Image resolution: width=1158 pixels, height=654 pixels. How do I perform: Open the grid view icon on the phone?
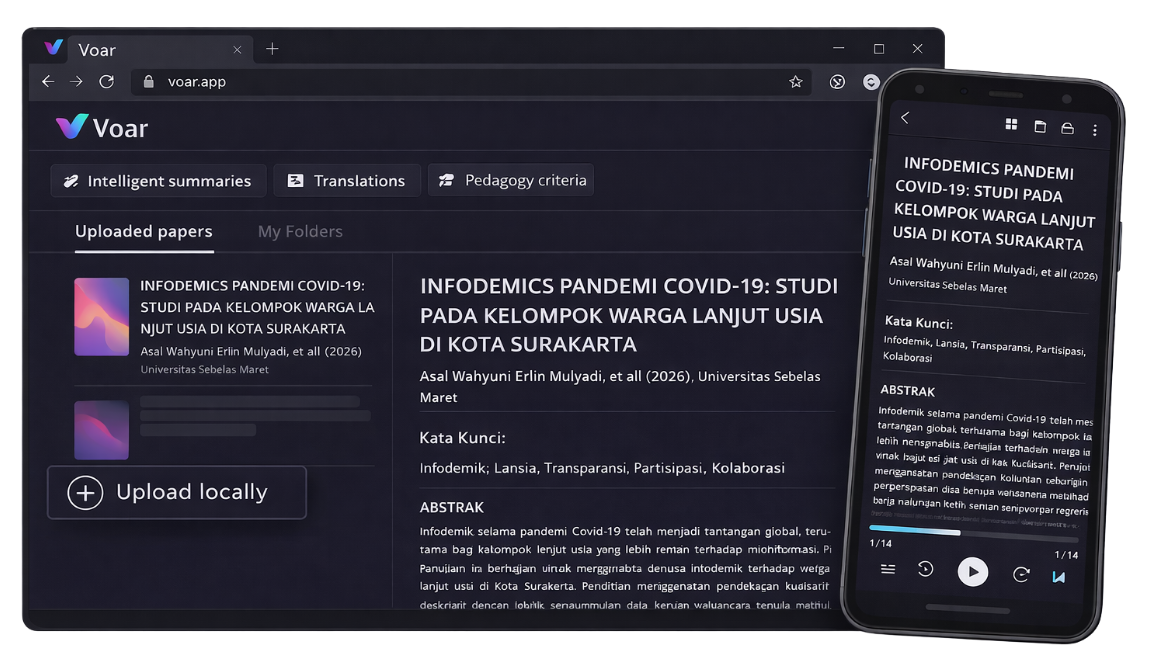[x=1011, y=125]
